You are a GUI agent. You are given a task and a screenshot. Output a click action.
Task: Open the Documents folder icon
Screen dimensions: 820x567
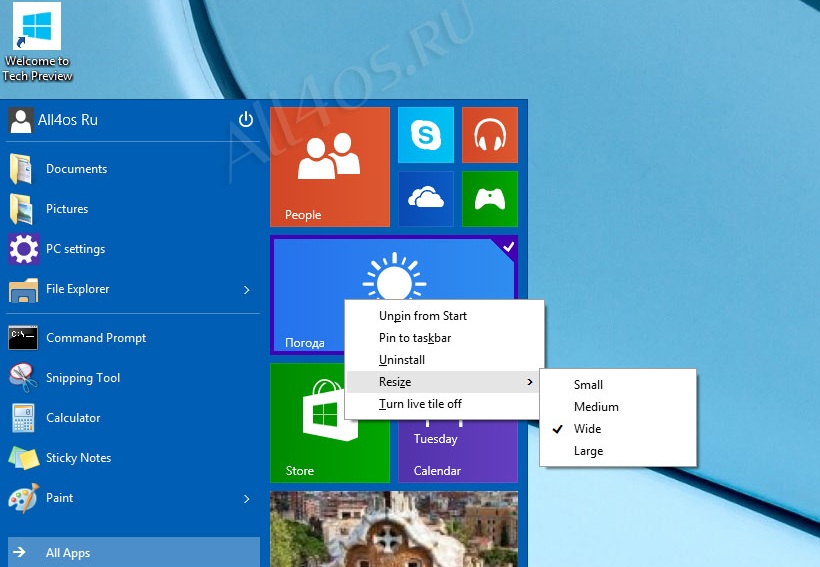21,168
